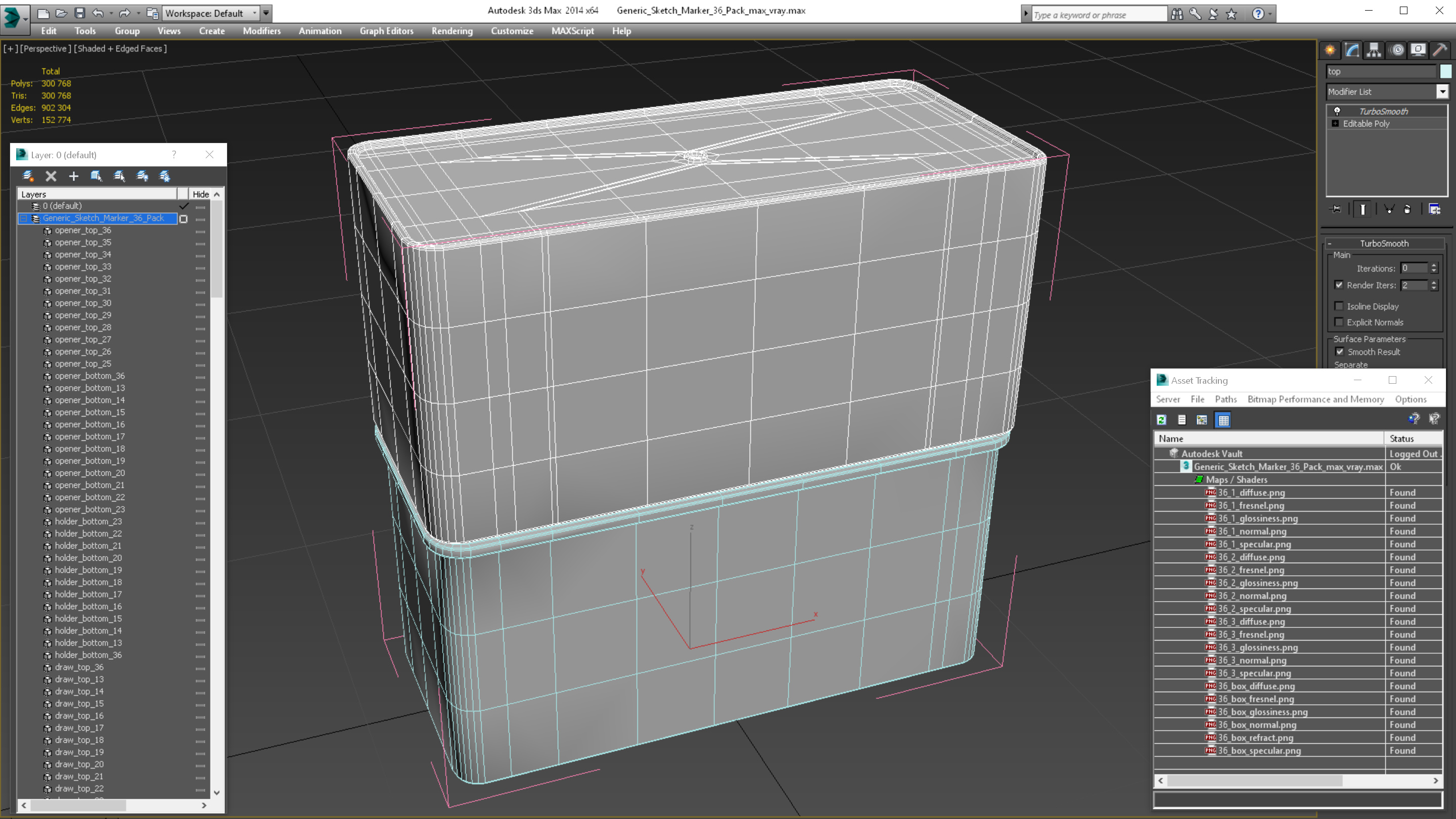Expand the Editable Poly sub-object tree

[x=1335, y=124]
